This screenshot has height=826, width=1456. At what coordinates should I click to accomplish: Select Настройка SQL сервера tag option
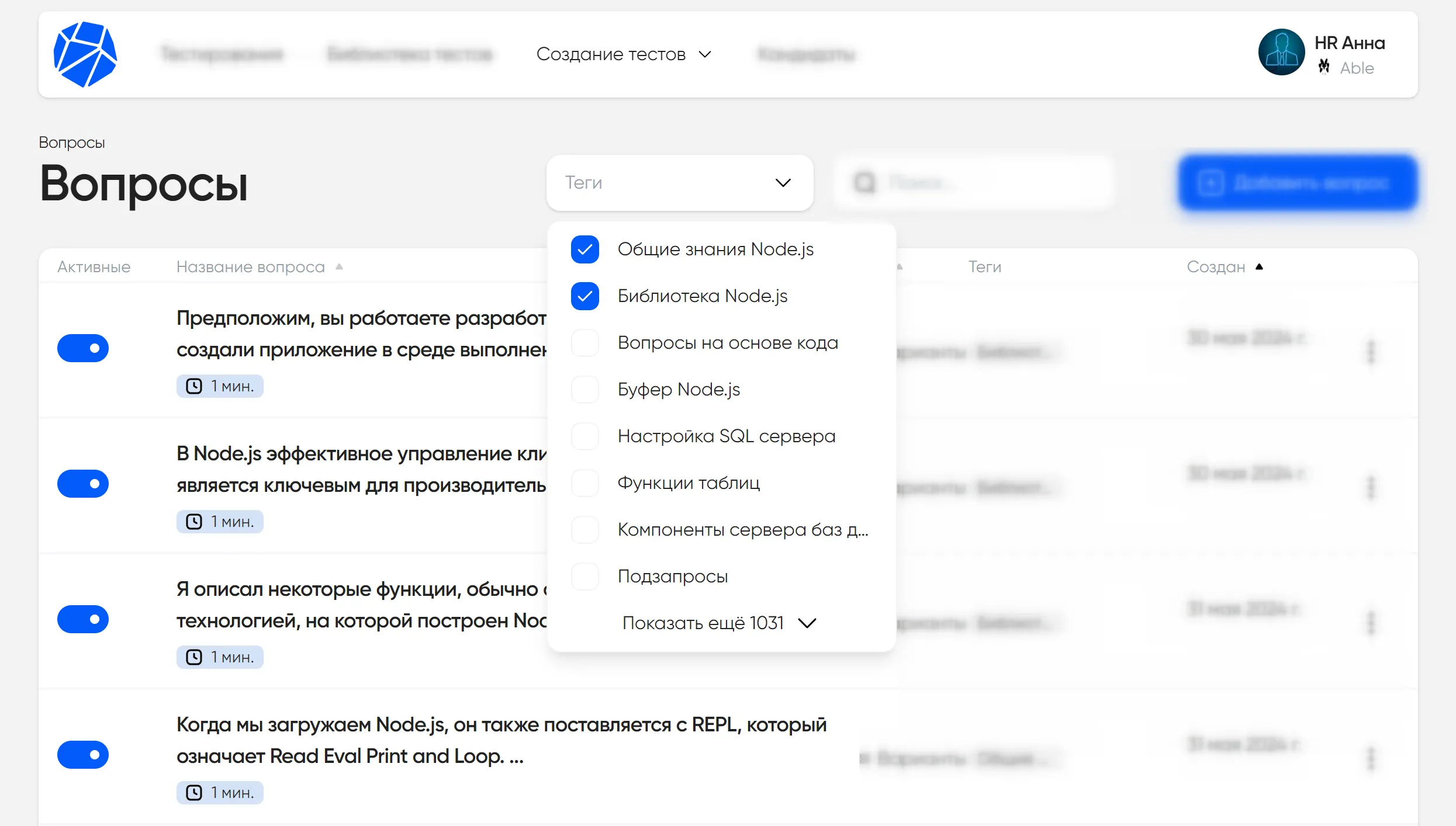pyautogui.click(x=726, y=436)
